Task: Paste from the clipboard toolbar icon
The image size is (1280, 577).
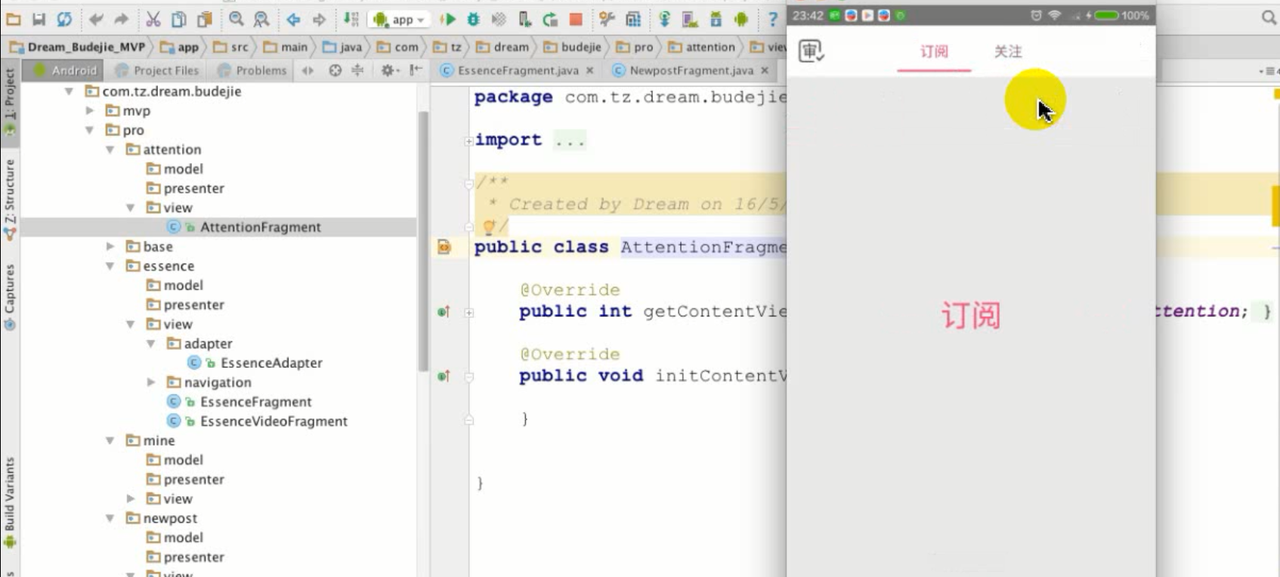Action: (x=204, y=19)
